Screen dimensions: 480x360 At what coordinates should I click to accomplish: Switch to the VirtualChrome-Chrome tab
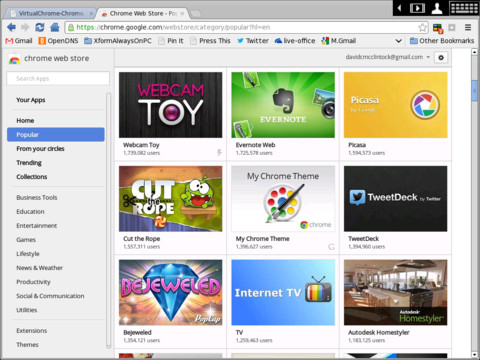click(50, 14)
